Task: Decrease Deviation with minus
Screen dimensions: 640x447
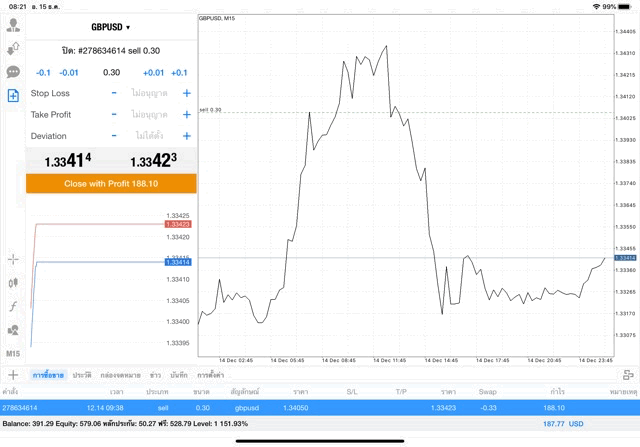Action: point(114,136)
